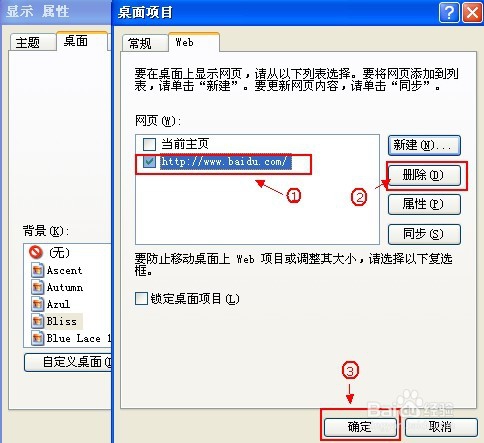The width and height of the screenshot is (484, 443).
Task: Click the (无) no-background icon
Action: pos(36,252)
